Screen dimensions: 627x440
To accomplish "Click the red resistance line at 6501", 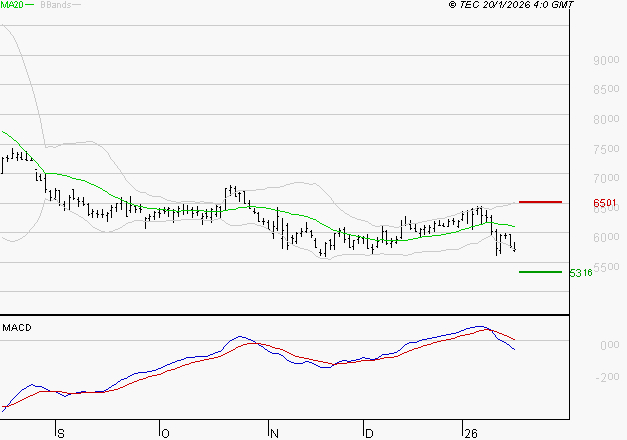I will 540,202.
